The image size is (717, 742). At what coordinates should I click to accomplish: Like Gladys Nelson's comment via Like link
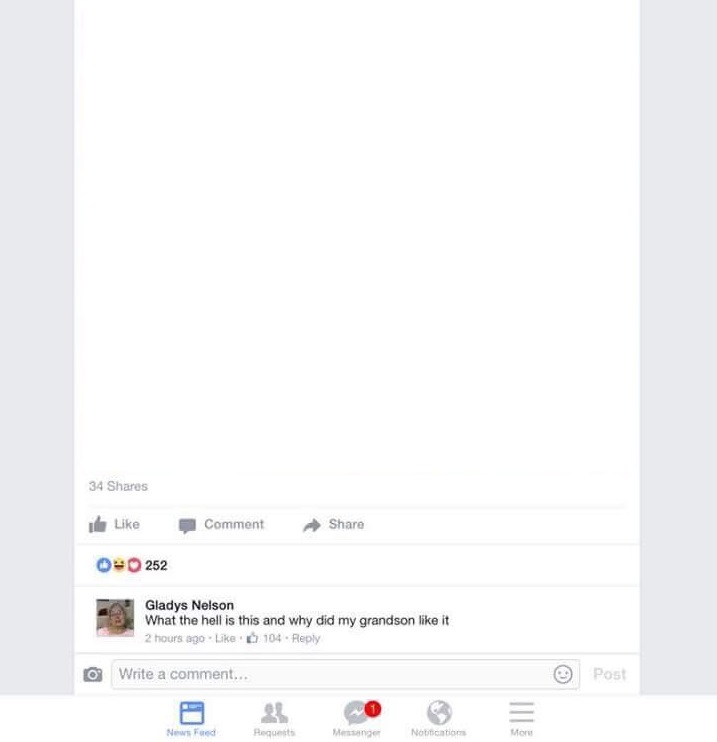coord(225,638)
